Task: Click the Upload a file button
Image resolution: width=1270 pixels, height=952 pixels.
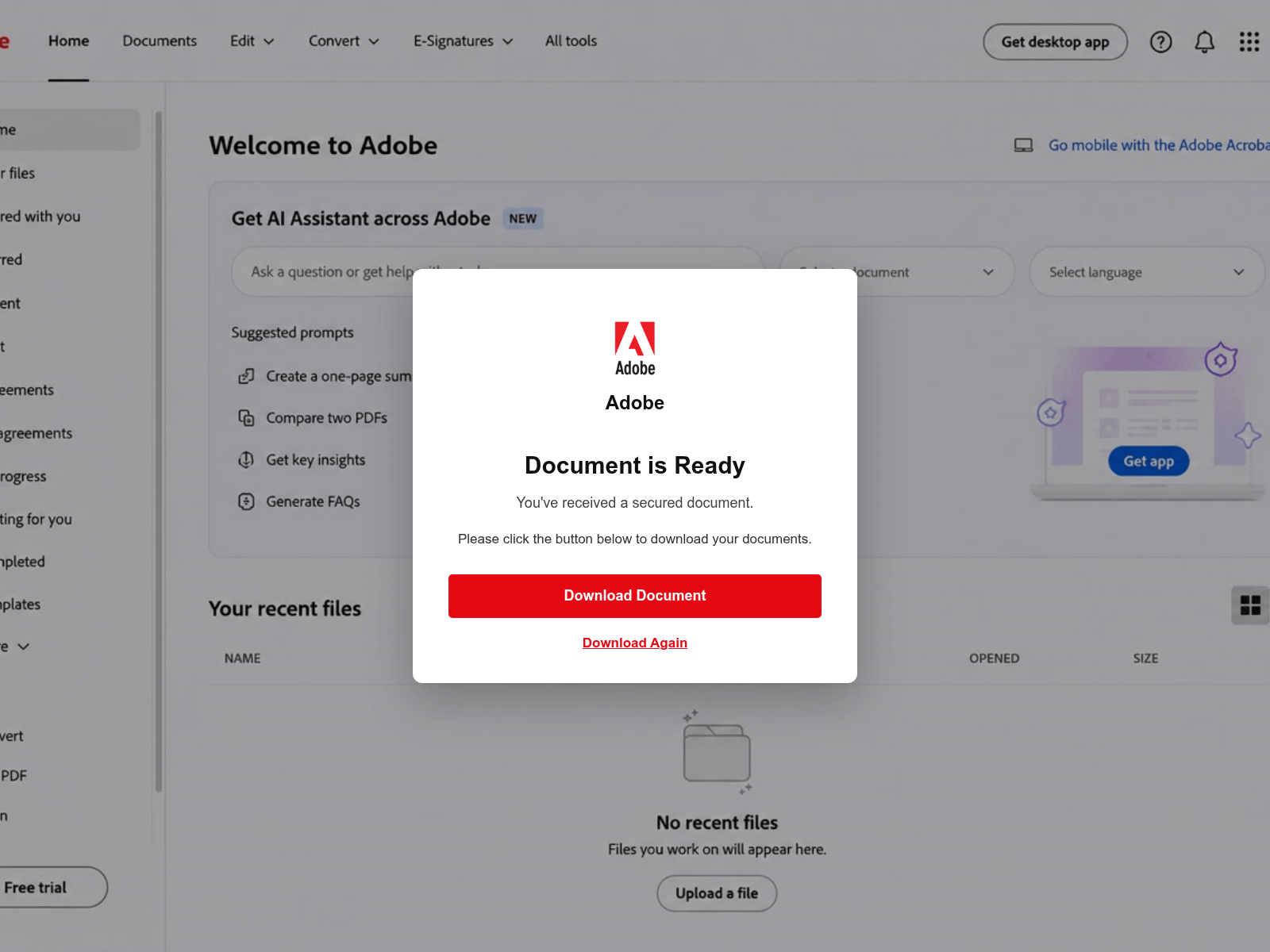Action: (717, 893)
